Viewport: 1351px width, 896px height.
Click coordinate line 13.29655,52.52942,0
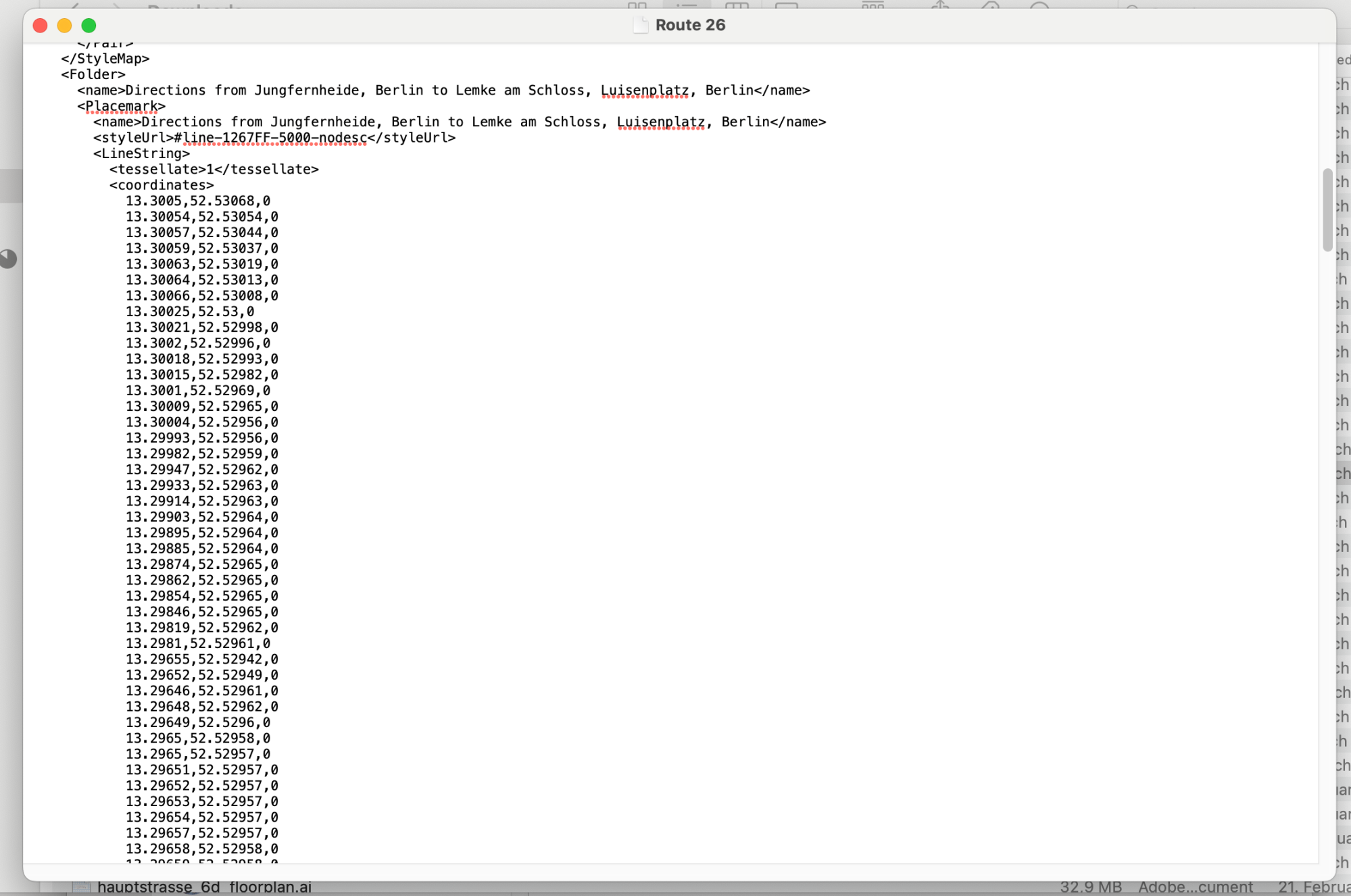tap(202, 659)
